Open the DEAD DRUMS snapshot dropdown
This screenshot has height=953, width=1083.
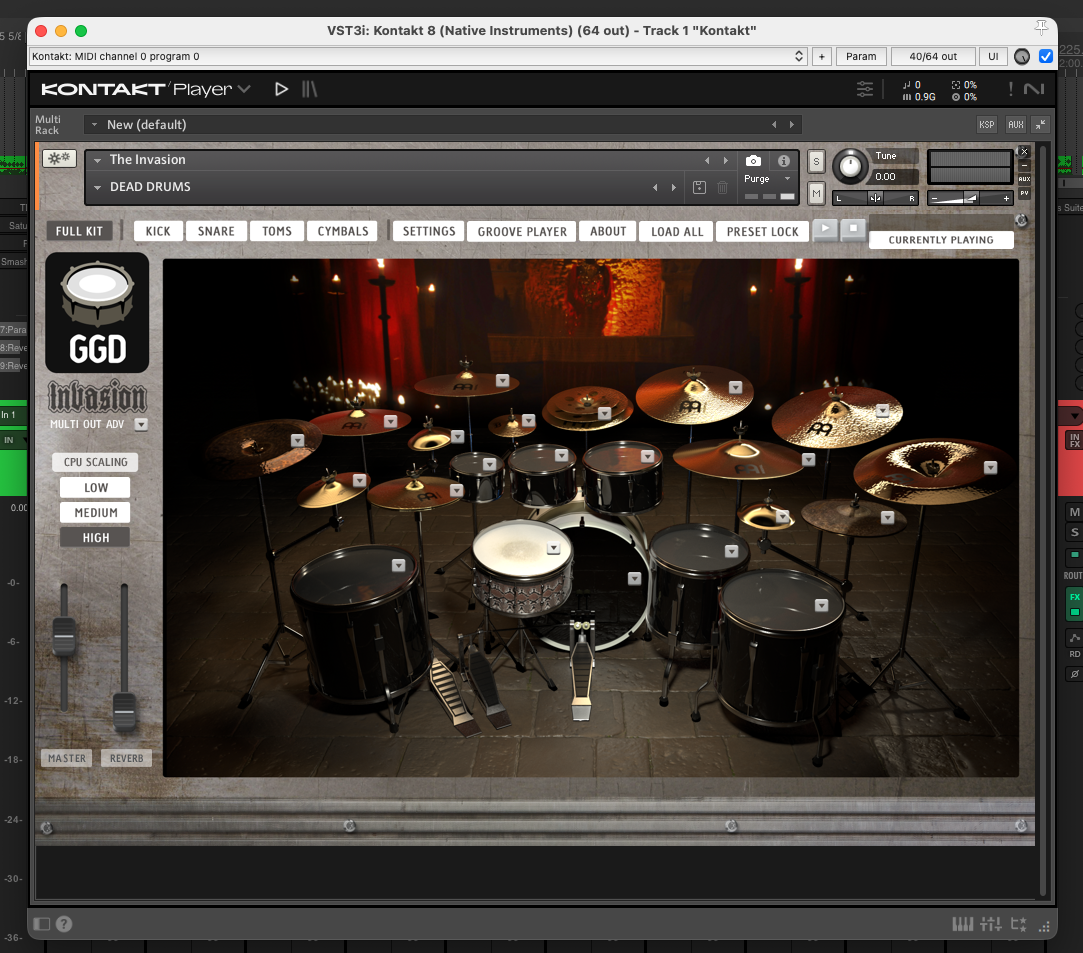click(97, 187)
